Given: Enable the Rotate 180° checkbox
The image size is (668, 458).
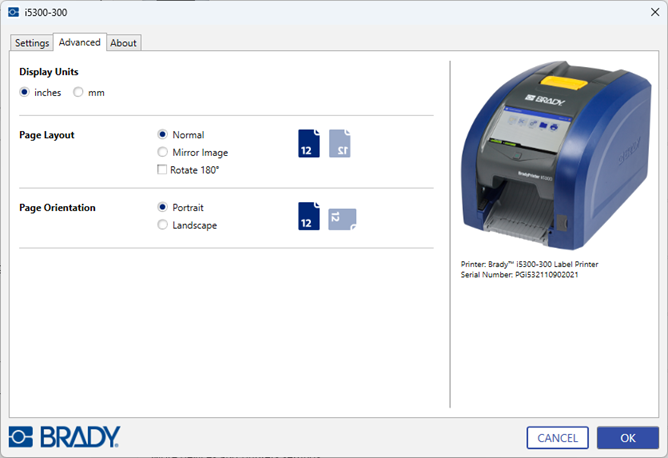Looking at the screenshot, I should coord(163,170).
